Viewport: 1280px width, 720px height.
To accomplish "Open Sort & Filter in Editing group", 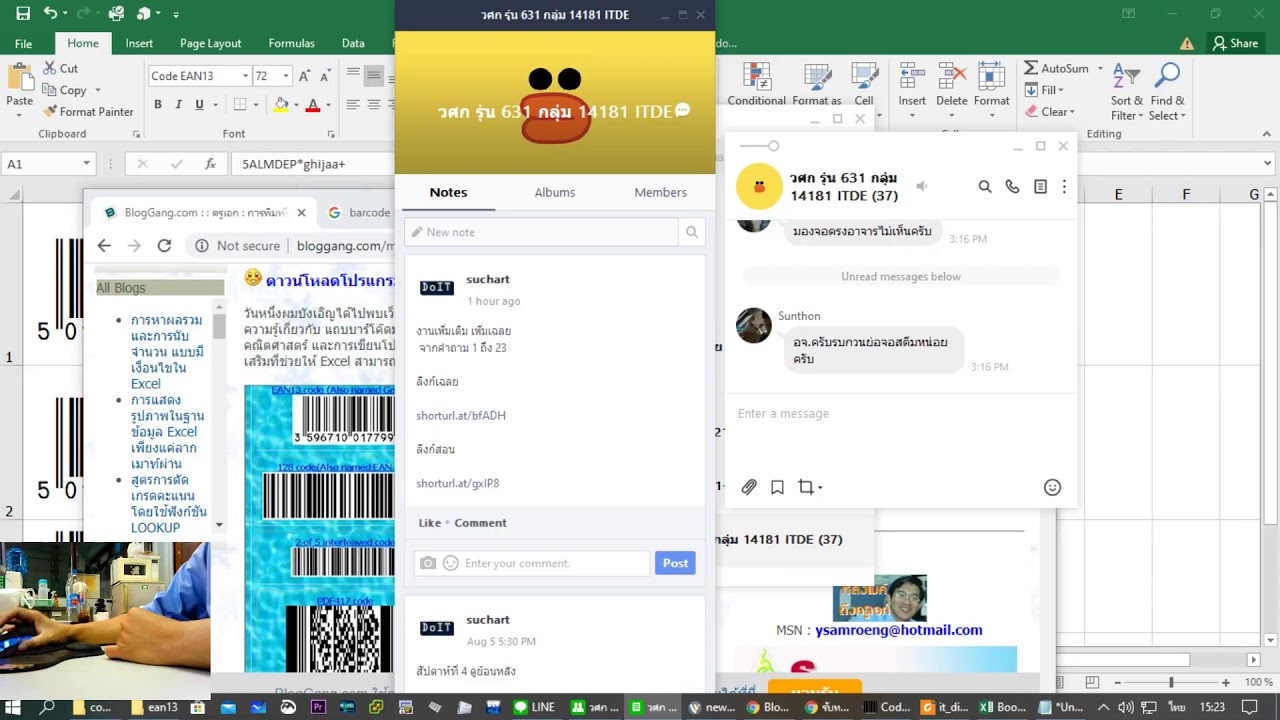I will click(1127, 92).
